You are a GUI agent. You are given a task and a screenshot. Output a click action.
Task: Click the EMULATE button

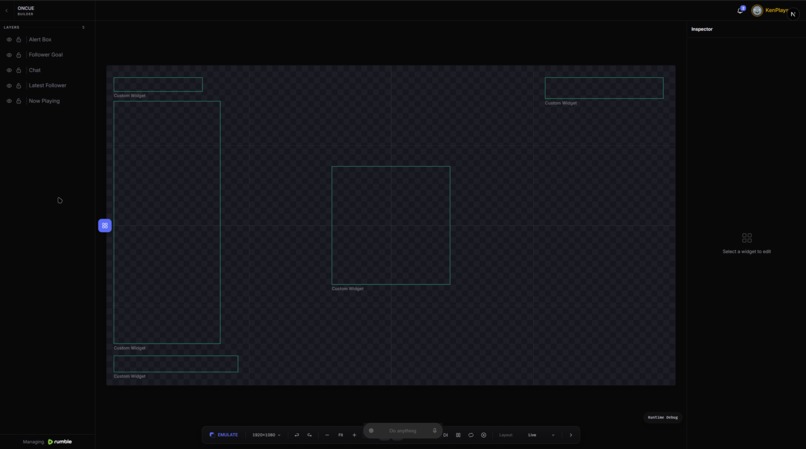tap(224, 435)
